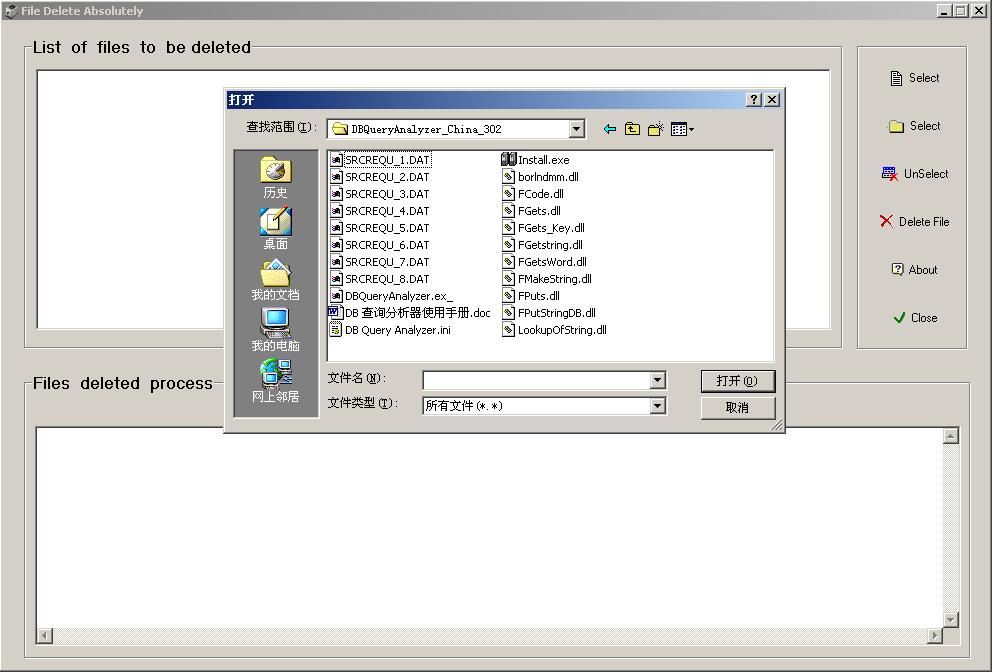
Task: Create new folder icon in dialog toolbar
Action: pos(655,129)
